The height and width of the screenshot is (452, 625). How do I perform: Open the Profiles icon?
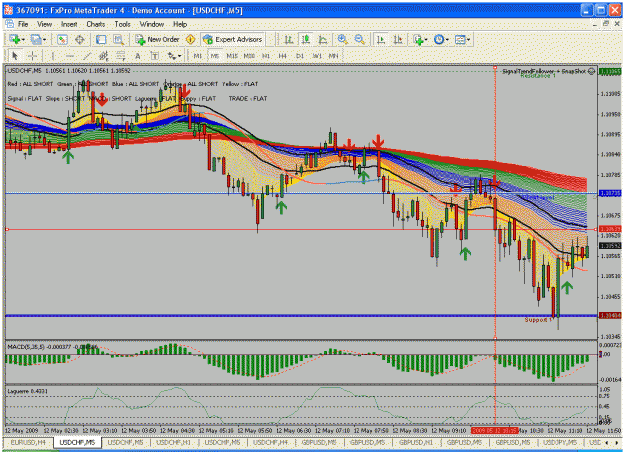tap(35, 39)
